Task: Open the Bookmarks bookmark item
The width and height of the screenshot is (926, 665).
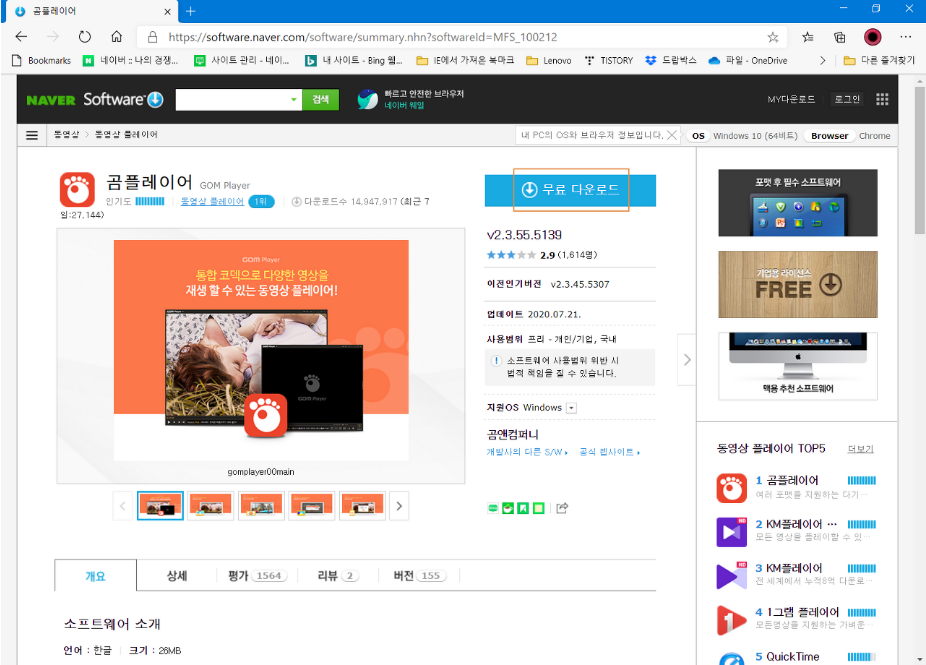Action: (x=41, y=60)
